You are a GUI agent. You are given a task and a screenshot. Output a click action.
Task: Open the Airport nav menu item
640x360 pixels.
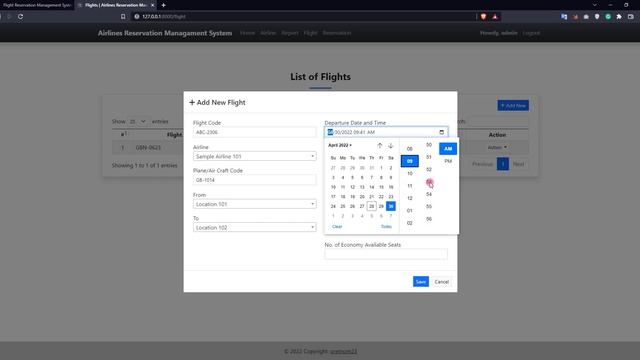click(x=290, y=33)
